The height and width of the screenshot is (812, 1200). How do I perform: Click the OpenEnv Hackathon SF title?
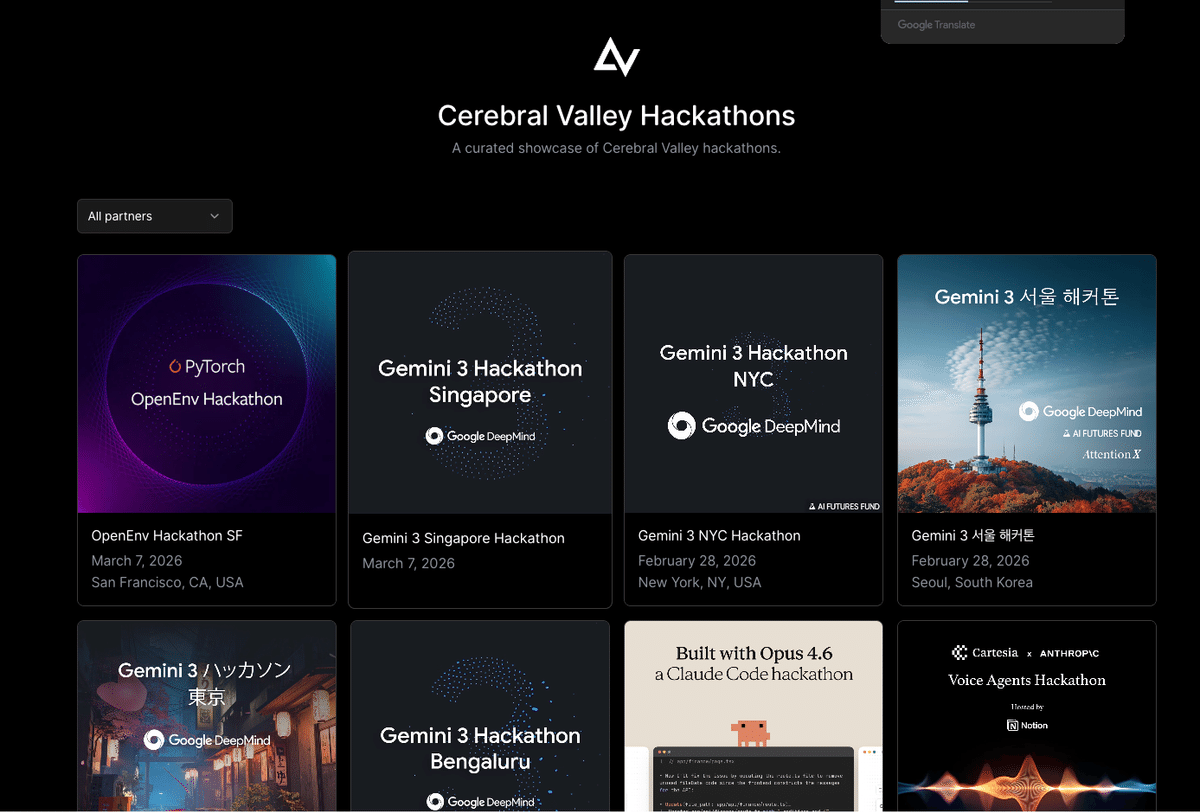(x=167, y=536)
